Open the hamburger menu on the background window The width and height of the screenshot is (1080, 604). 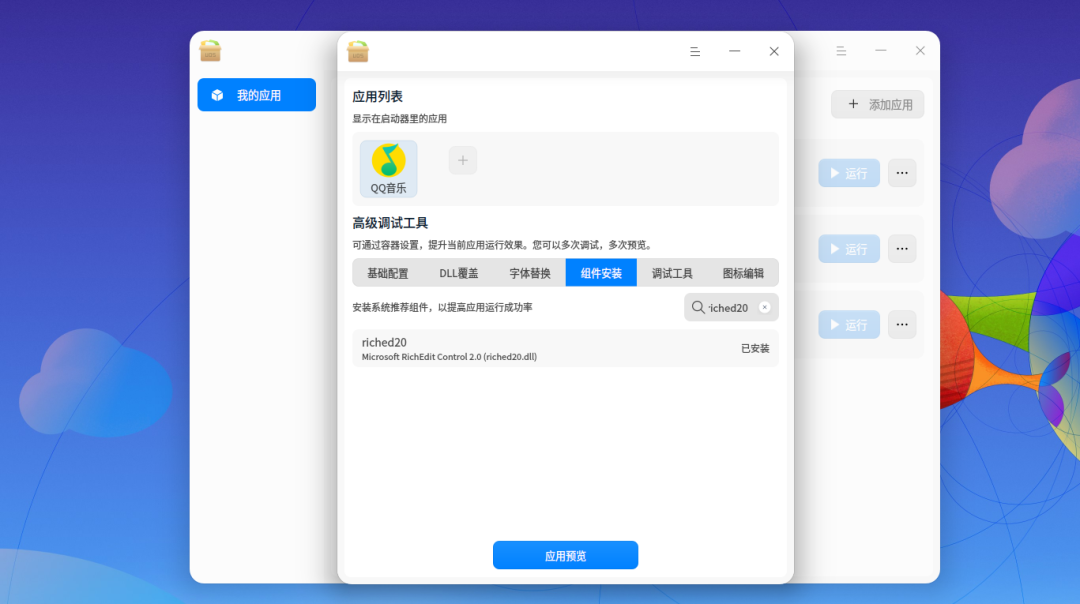coord(840,51)
